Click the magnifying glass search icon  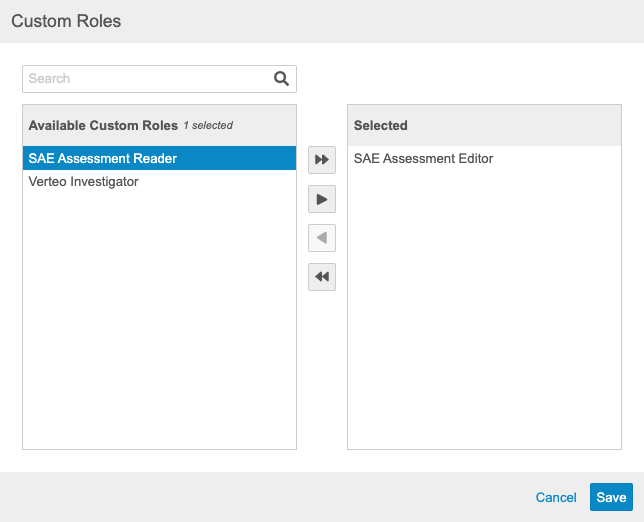point(281,79)
